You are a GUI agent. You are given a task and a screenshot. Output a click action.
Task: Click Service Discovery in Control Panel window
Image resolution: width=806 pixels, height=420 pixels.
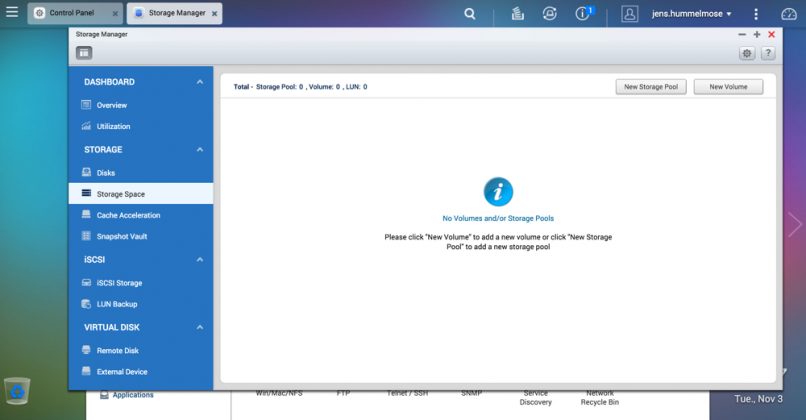536,397
